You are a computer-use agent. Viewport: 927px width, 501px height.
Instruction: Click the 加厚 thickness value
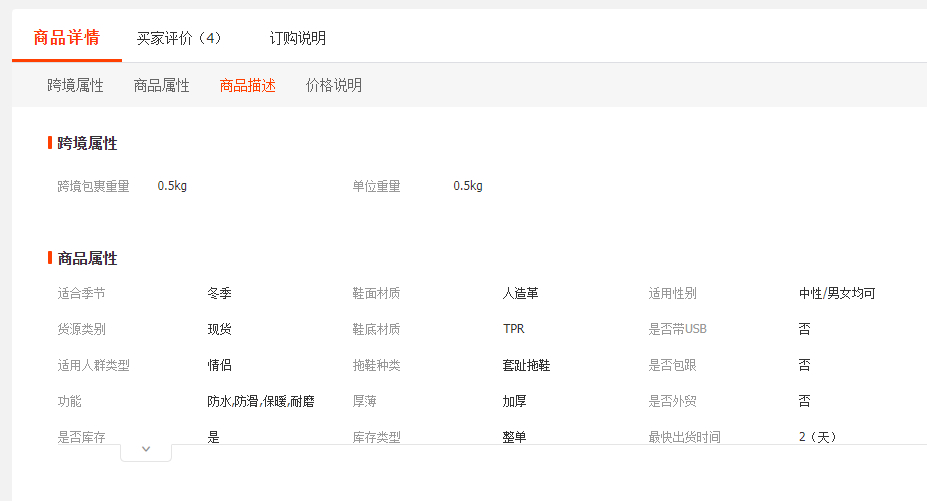[514, 401]
